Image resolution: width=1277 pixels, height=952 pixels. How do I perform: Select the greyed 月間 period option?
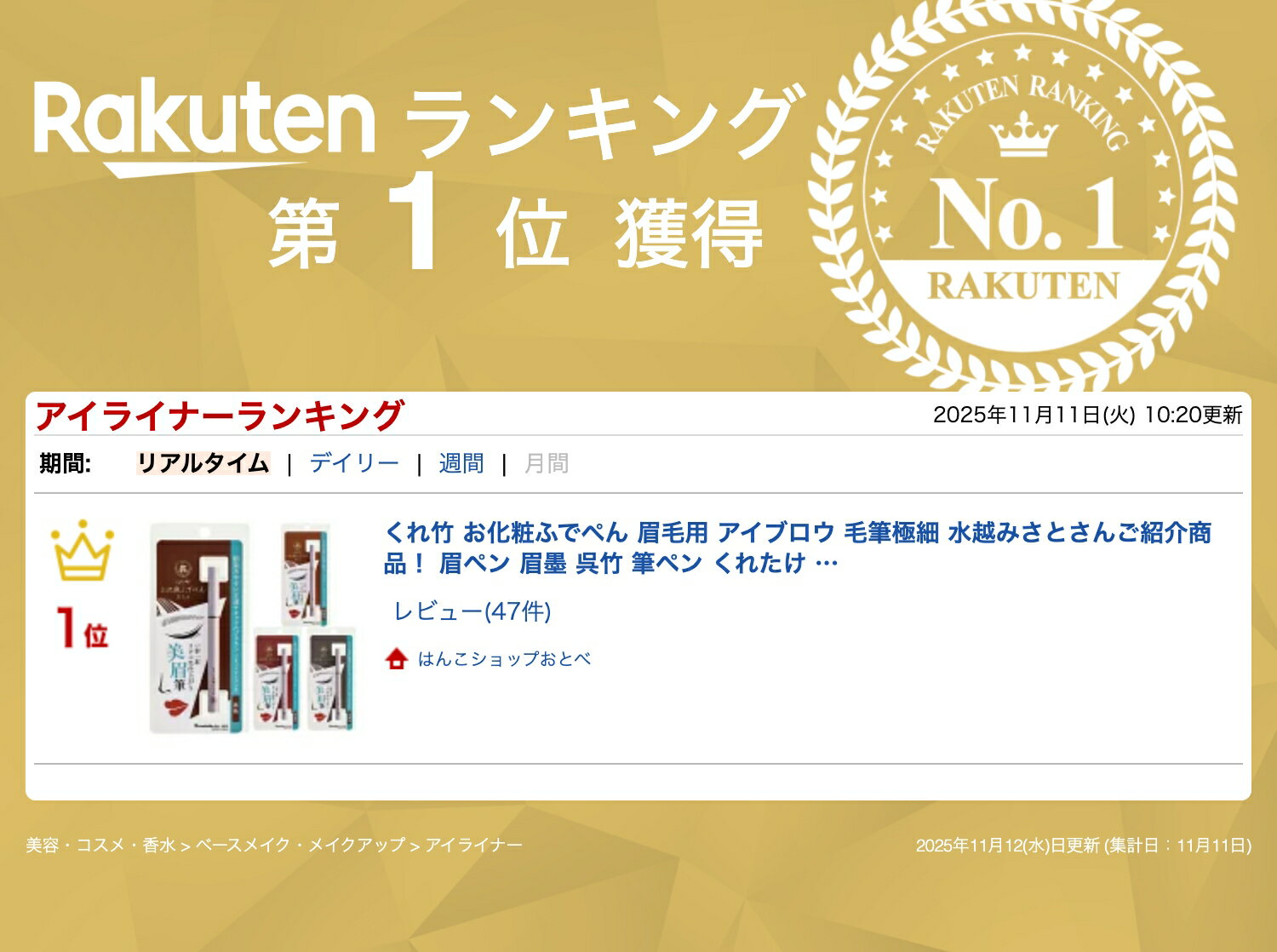coord(547,463)
